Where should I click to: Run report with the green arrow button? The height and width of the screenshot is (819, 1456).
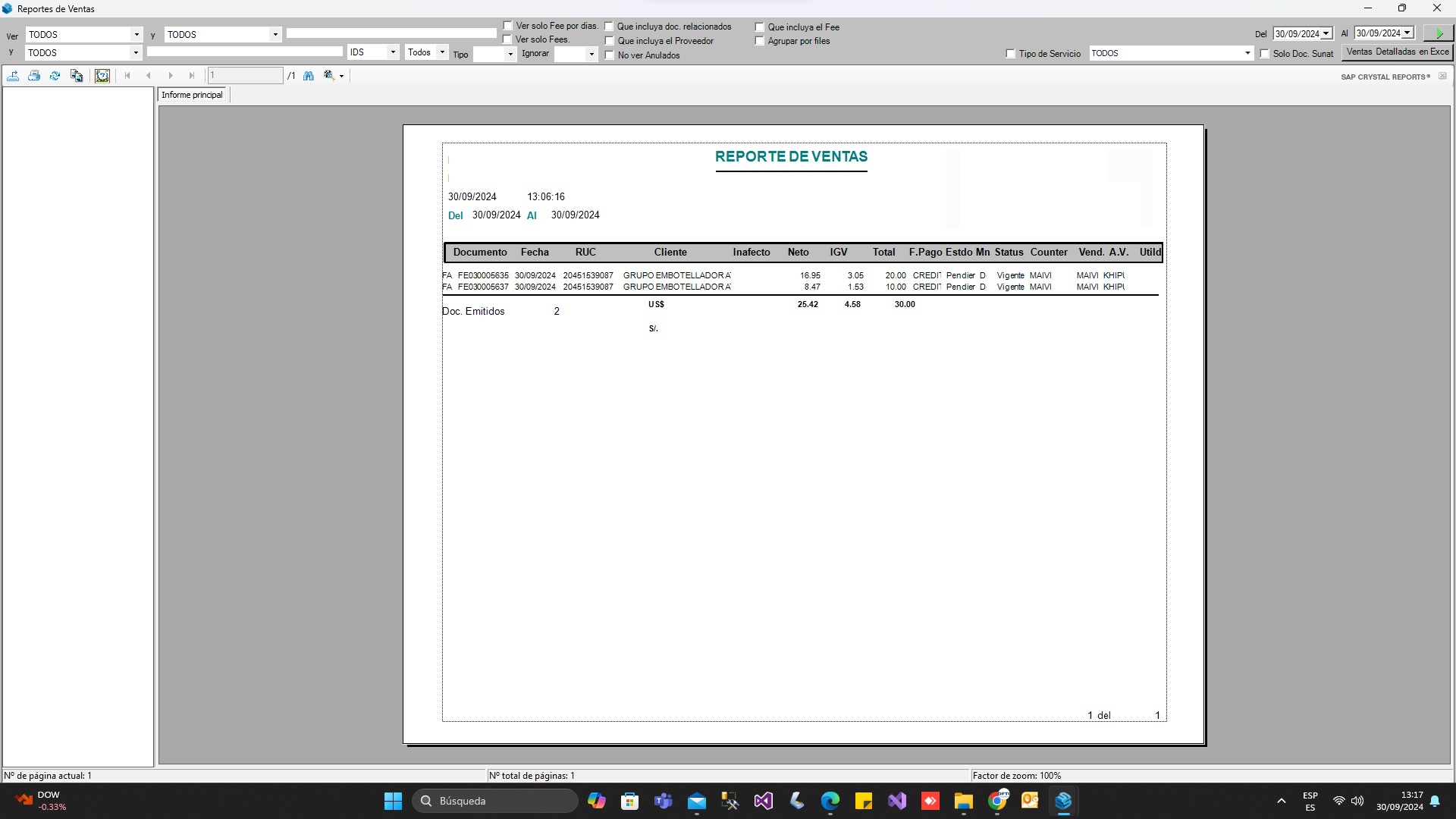pyautogui.click(x=1438, y=33)
